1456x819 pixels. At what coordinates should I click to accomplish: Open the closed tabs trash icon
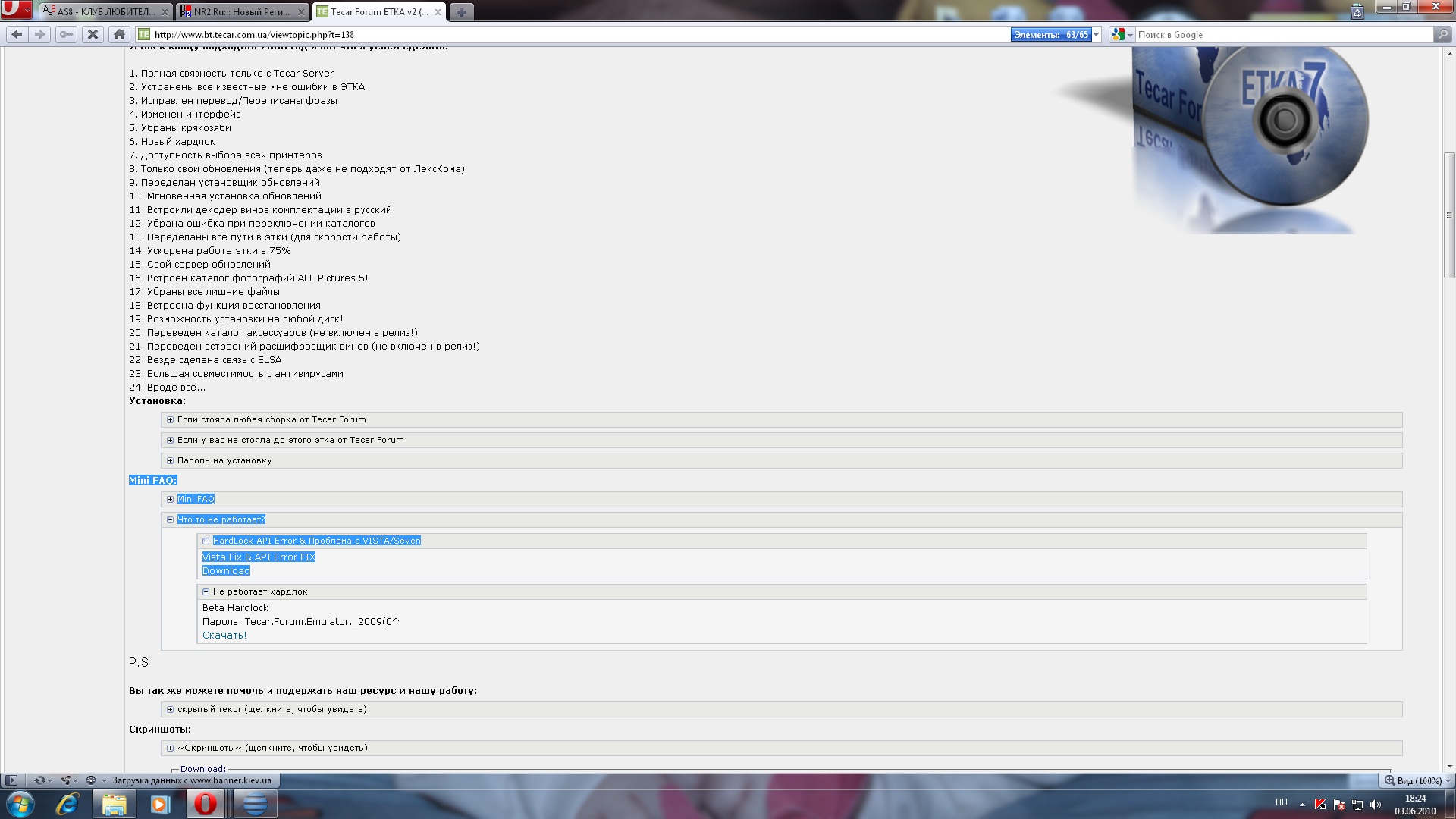pos(1357,11)
